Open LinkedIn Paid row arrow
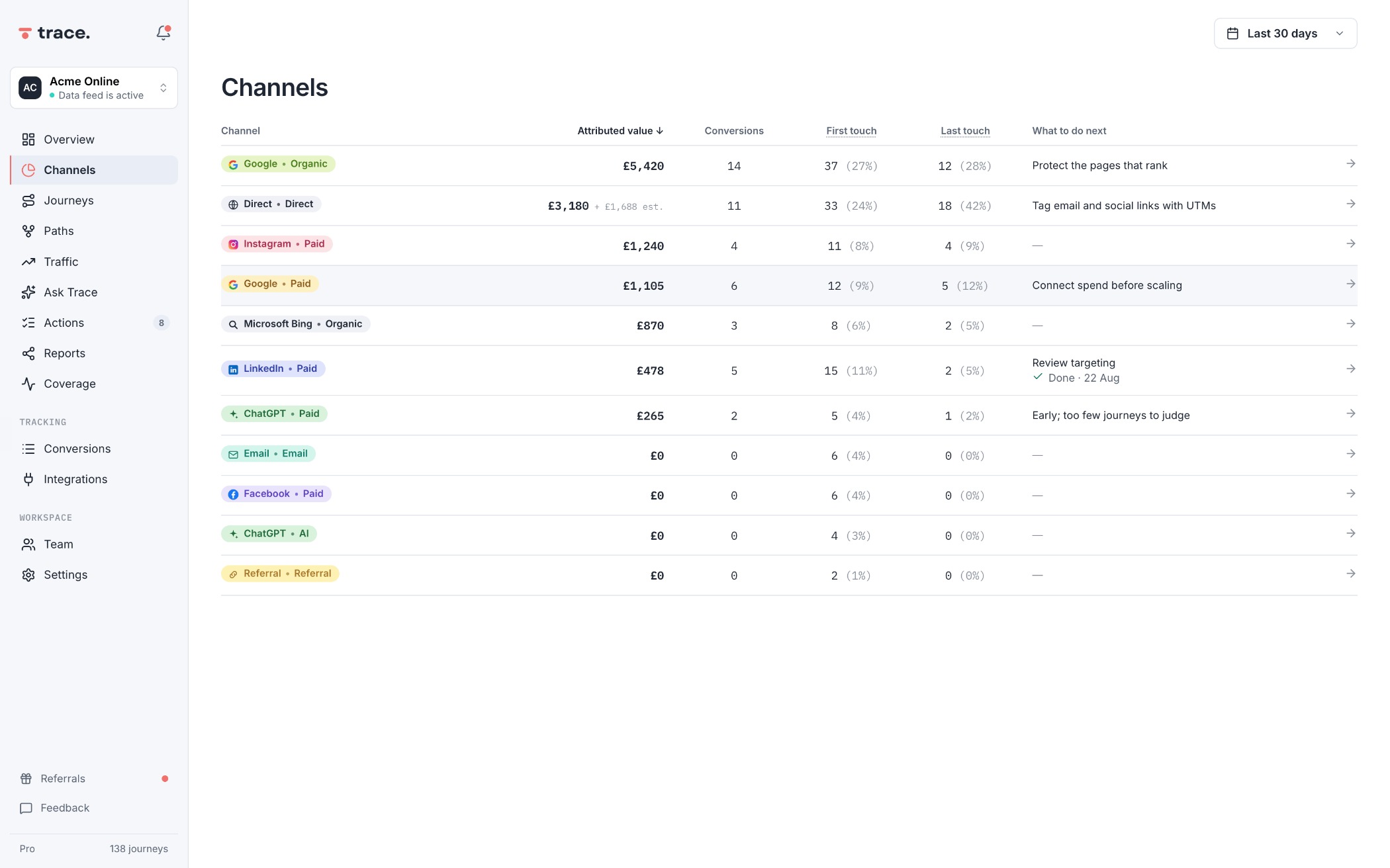1390x868 pixels. pos(1351,369)
